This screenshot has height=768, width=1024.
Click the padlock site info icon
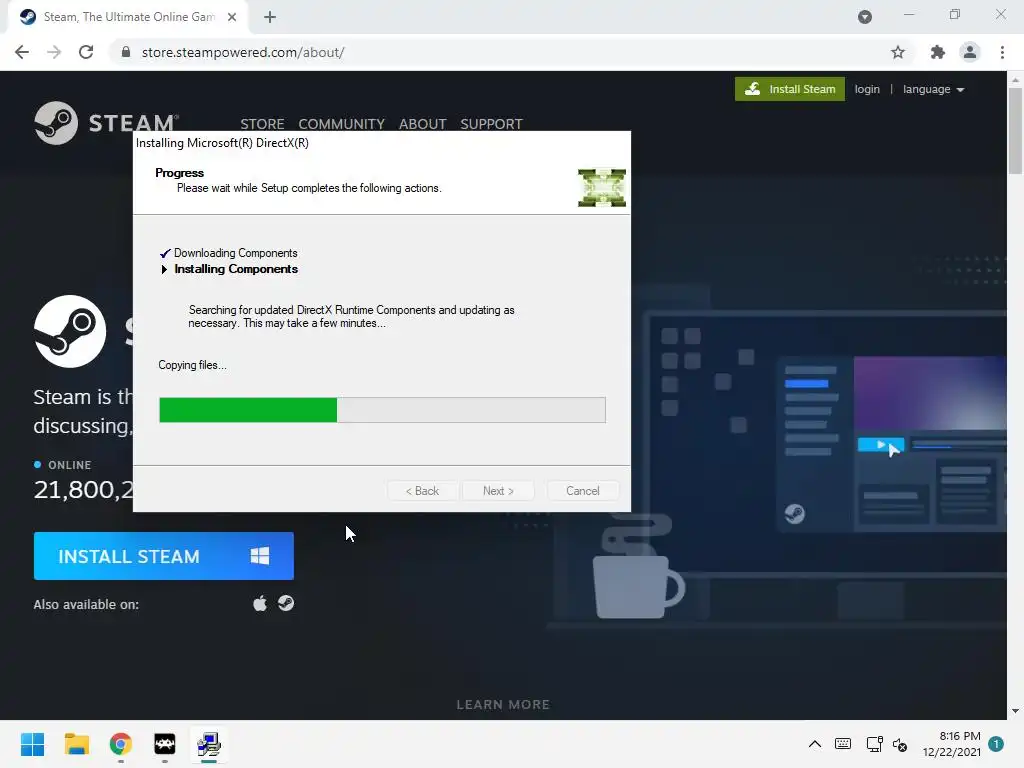click(x=126, y=52)
